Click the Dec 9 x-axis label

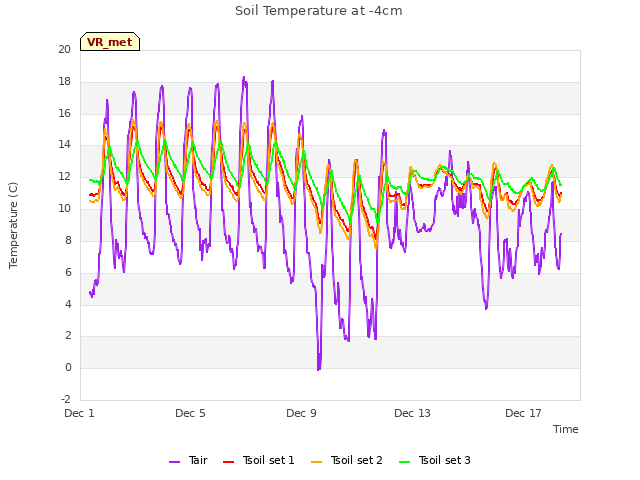pyautogui.click(x=301, y=413)
